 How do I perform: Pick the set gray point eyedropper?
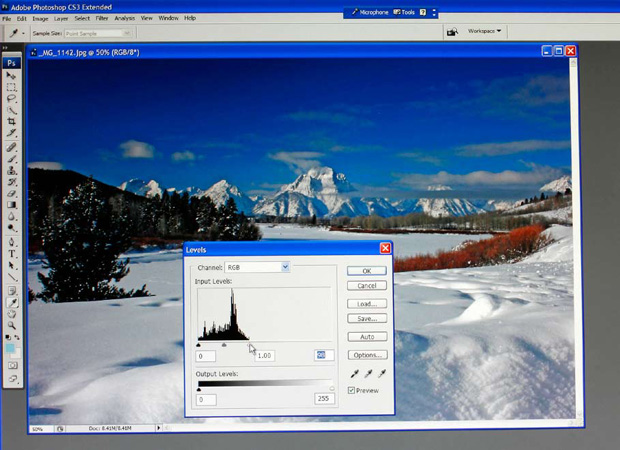(367, 374)
